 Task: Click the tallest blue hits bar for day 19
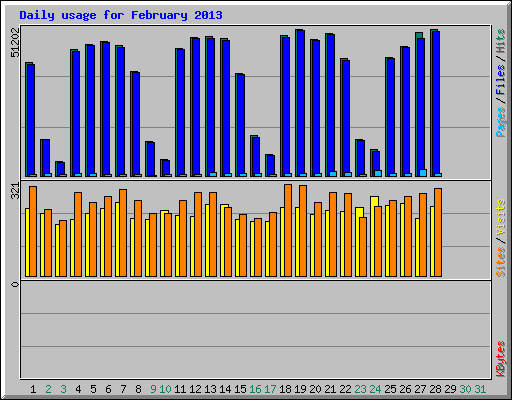click(x=301, y=103)
